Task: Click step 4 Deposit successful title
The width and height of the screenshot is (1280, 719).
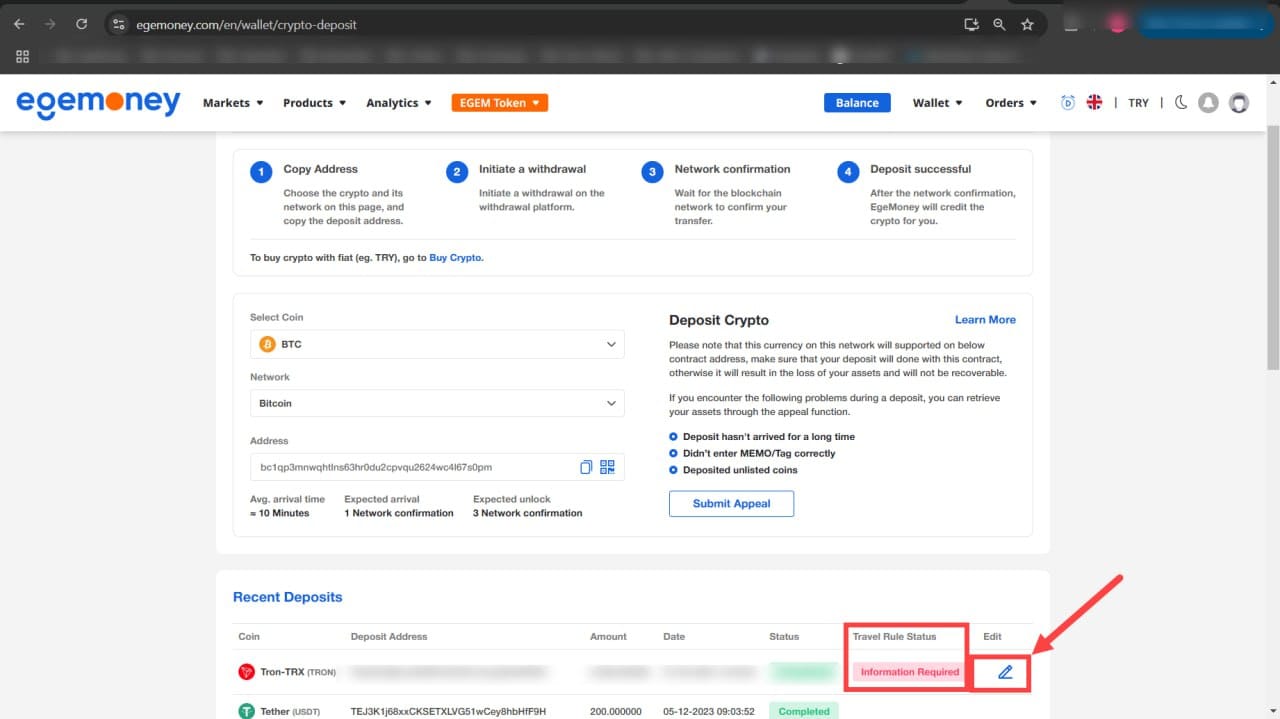Action: click(920, 169)
